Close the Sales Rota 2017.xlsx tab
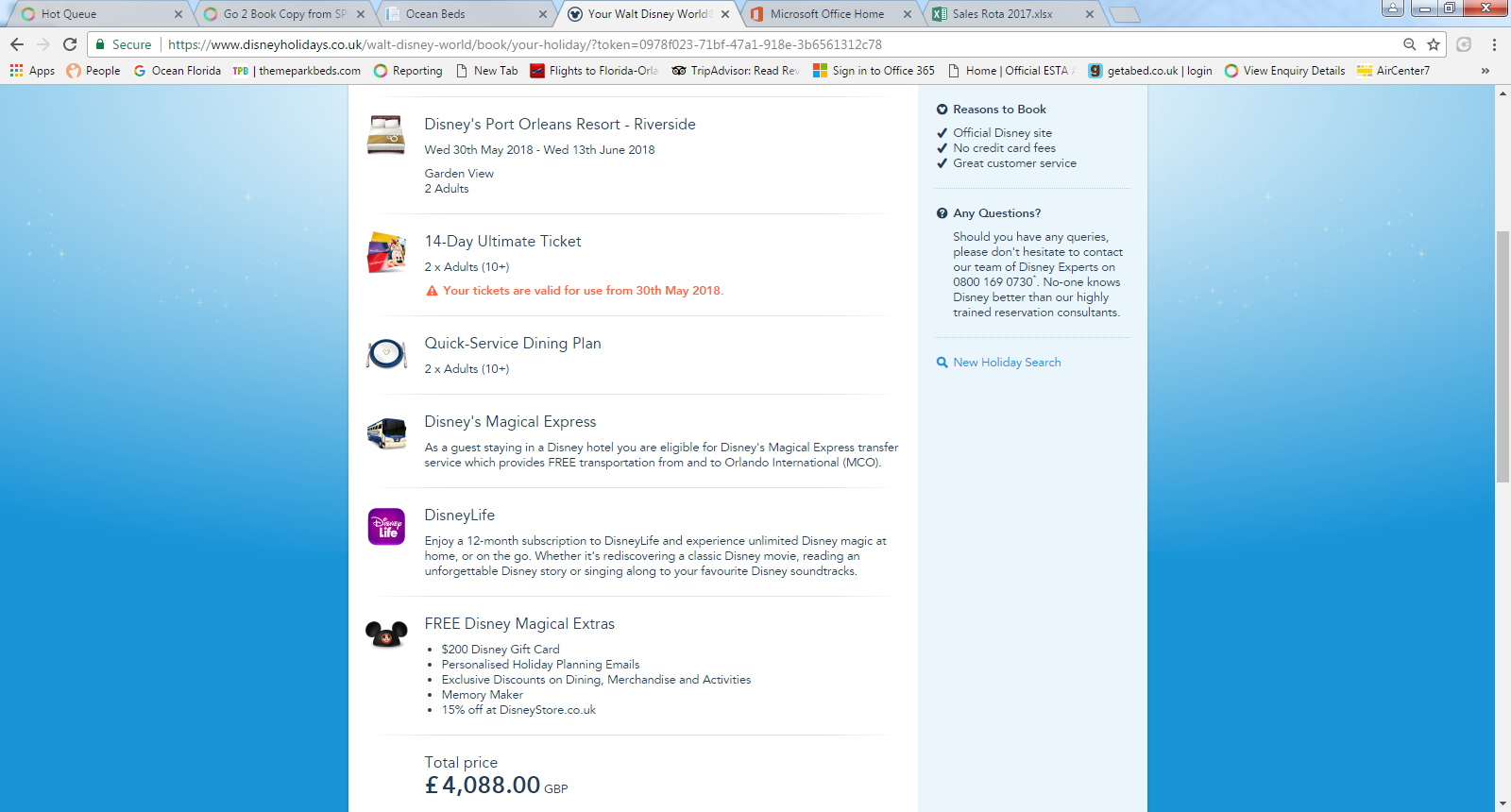The height and width of the screenshot is (812, 1511). click(1090, 14)
